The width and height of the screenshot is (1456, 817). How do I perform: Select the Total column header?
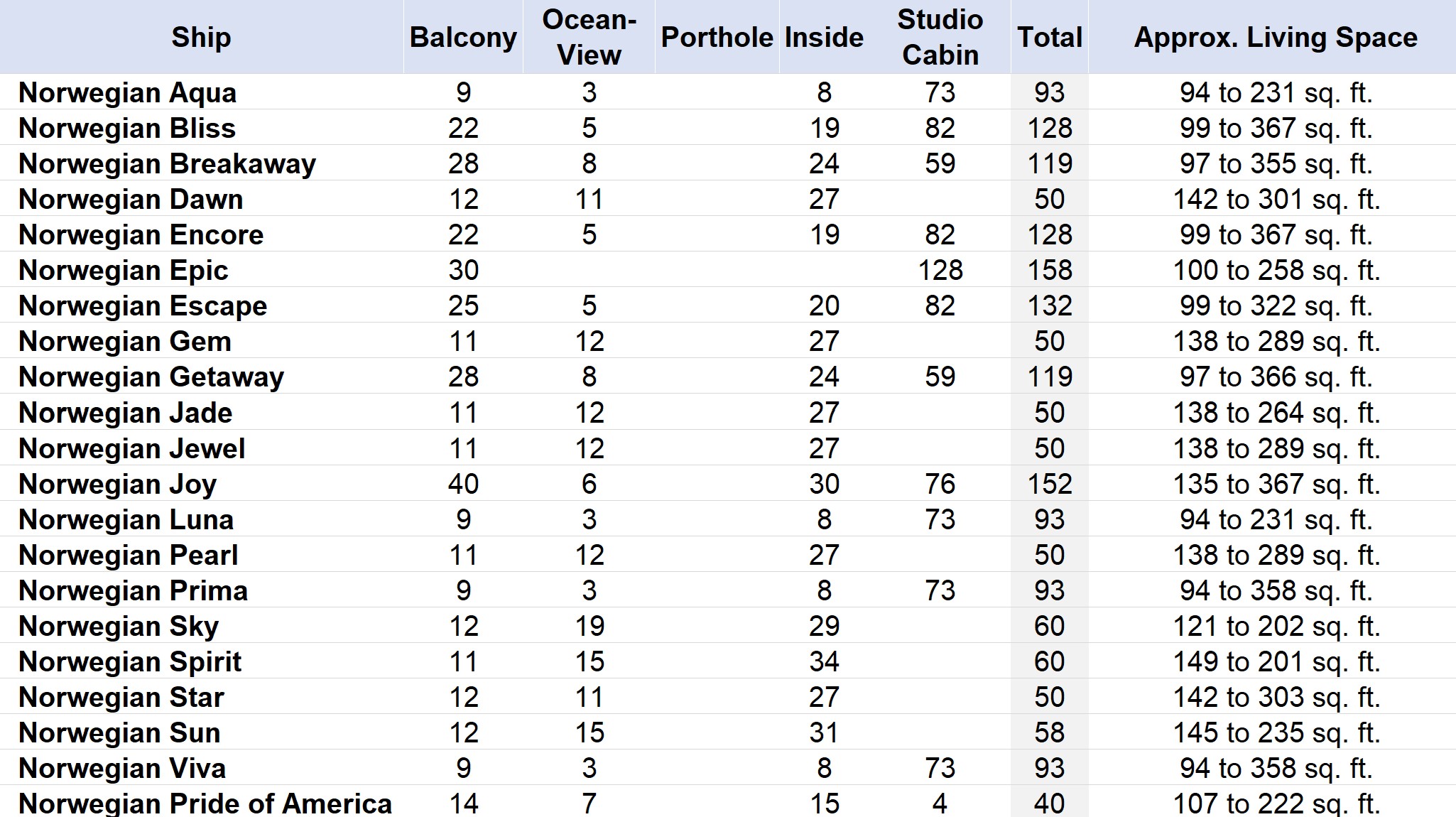[x=1049, y=37]
